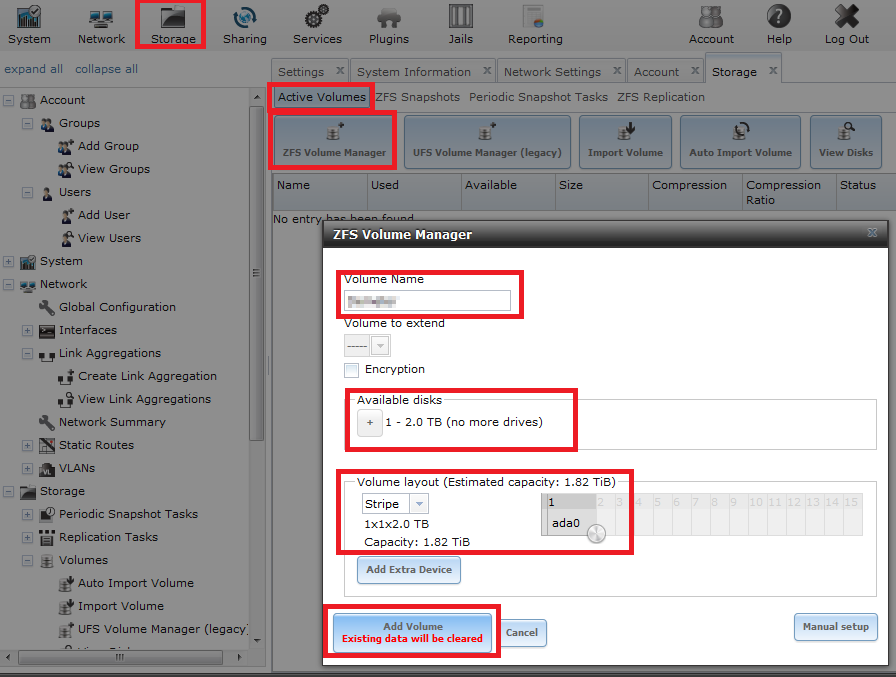Click the Add Volume button
Screen dimensions: 896x677
[x=412, y=632]
